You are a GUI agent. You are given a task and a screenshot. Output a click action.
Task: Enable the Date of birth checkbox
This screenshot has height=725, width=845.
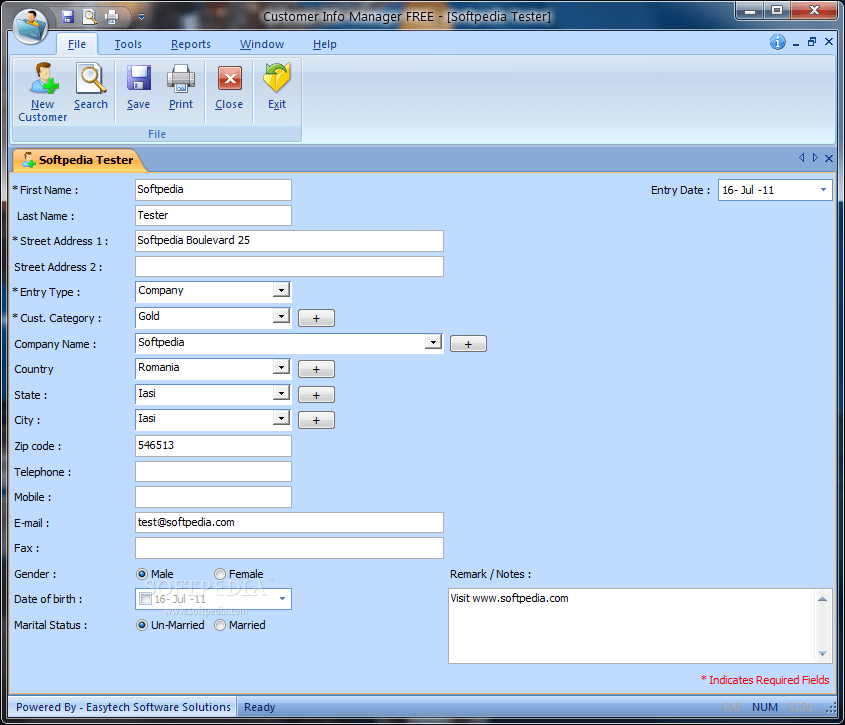coord(146,599)
